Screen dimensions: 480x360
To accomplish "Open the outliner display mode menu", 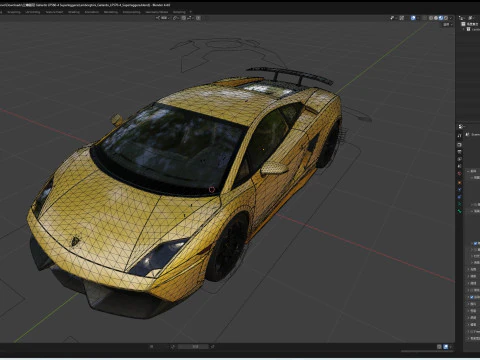I will [x=462, y=18].
